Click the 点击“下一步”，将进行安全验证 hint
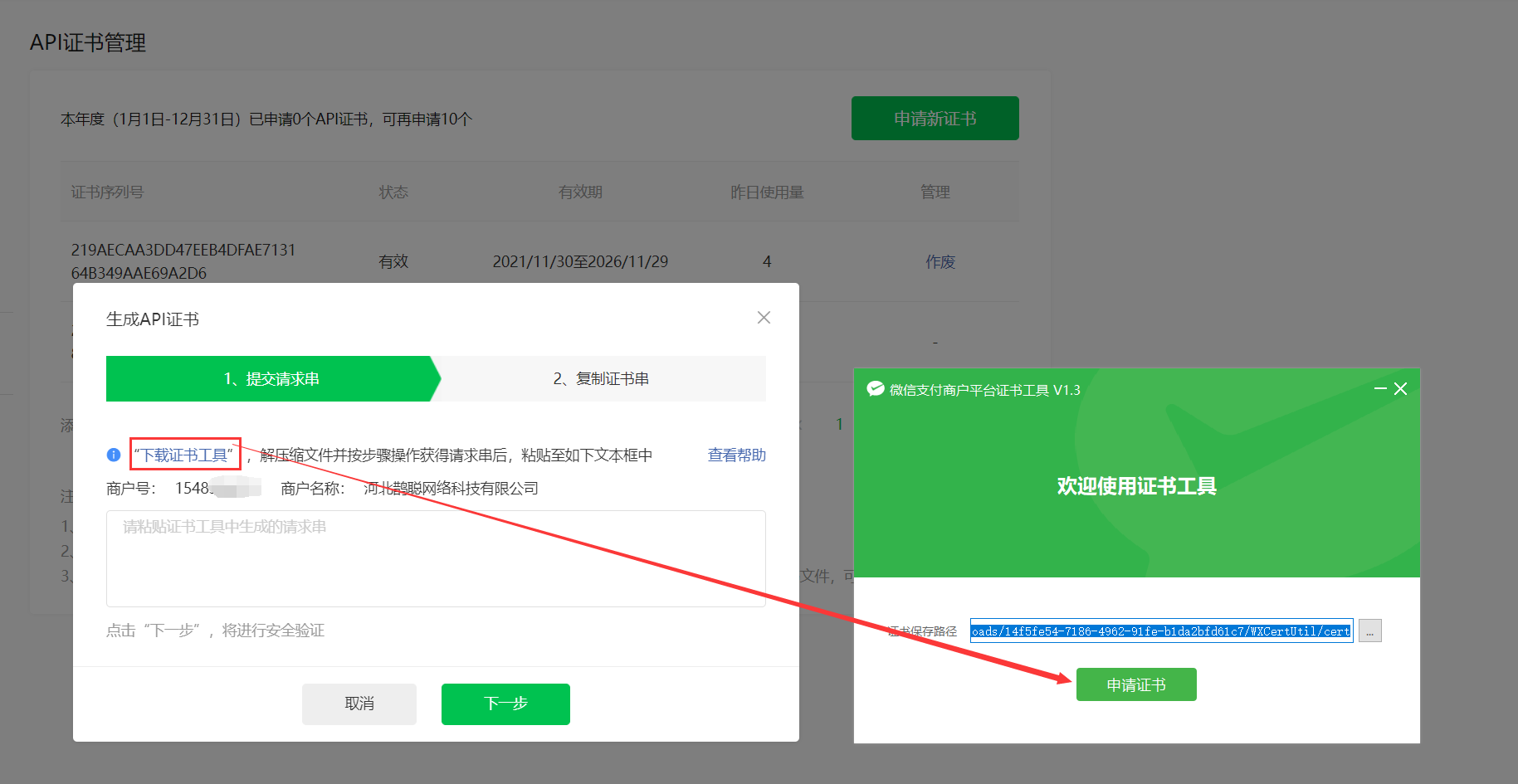 click(x=215, y=631)
